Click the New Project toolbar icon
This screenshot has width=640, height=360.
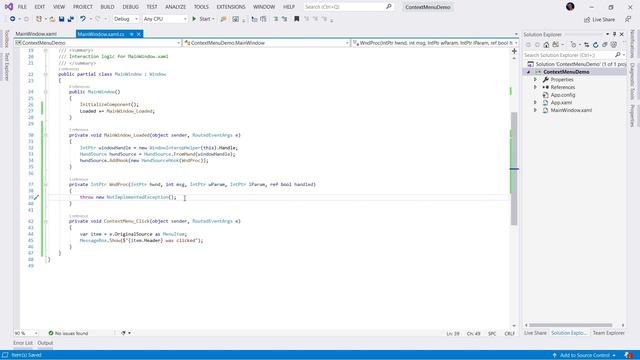(39, 19)
